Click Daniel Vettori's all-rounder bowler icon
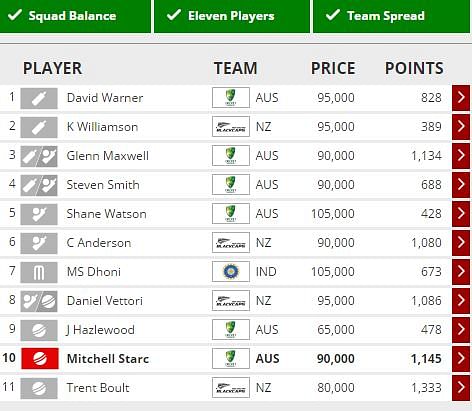 pos(39,301)
